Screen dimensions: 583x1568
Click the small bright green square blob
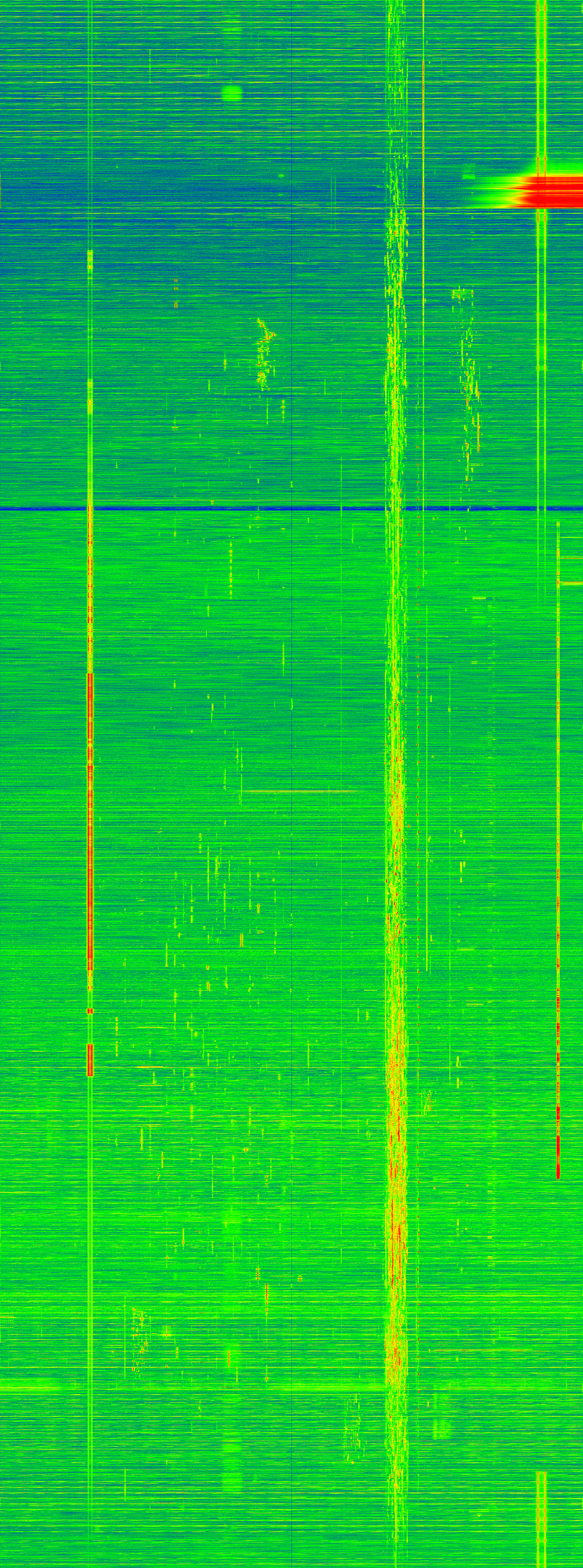232,93
